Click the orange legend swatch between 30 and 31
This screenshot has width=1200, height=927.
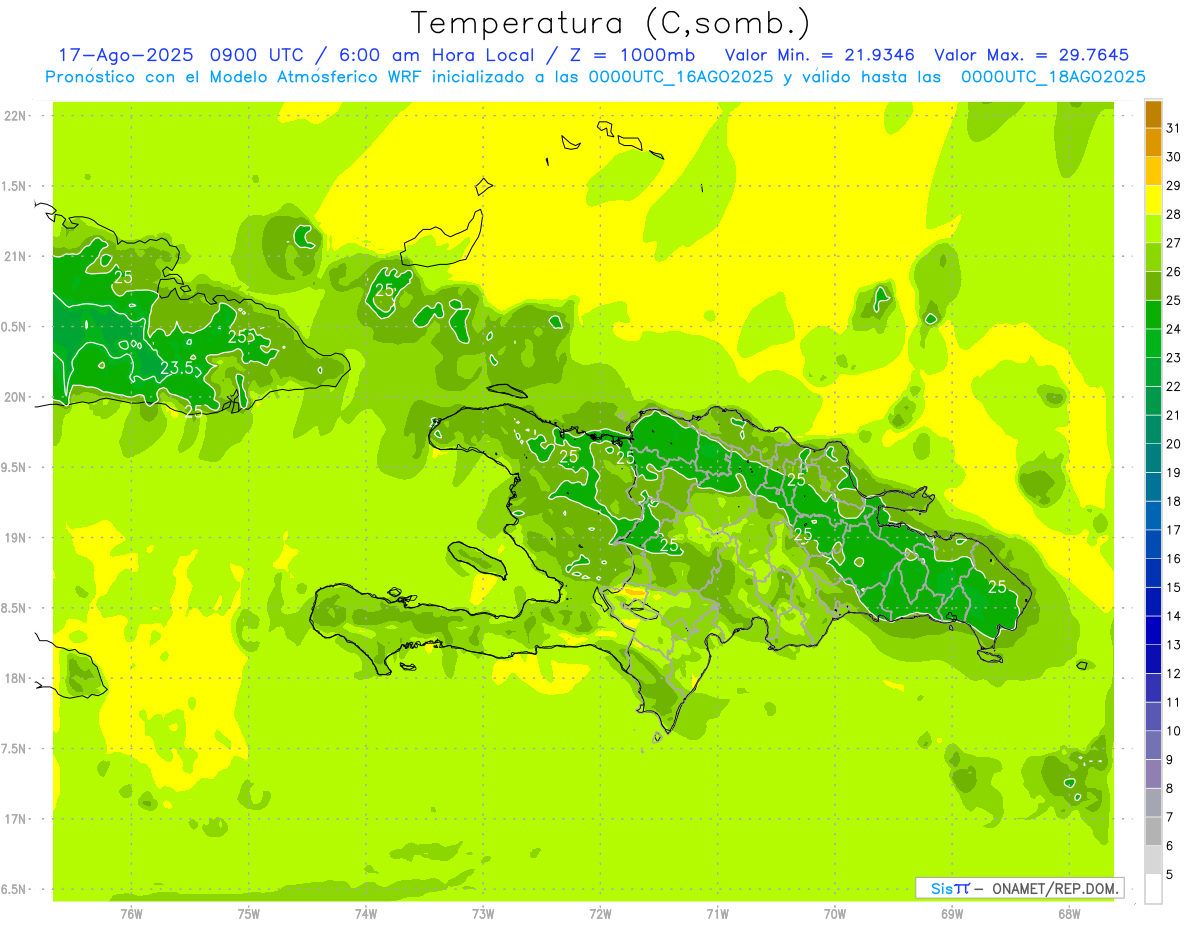pos(1153,142)
